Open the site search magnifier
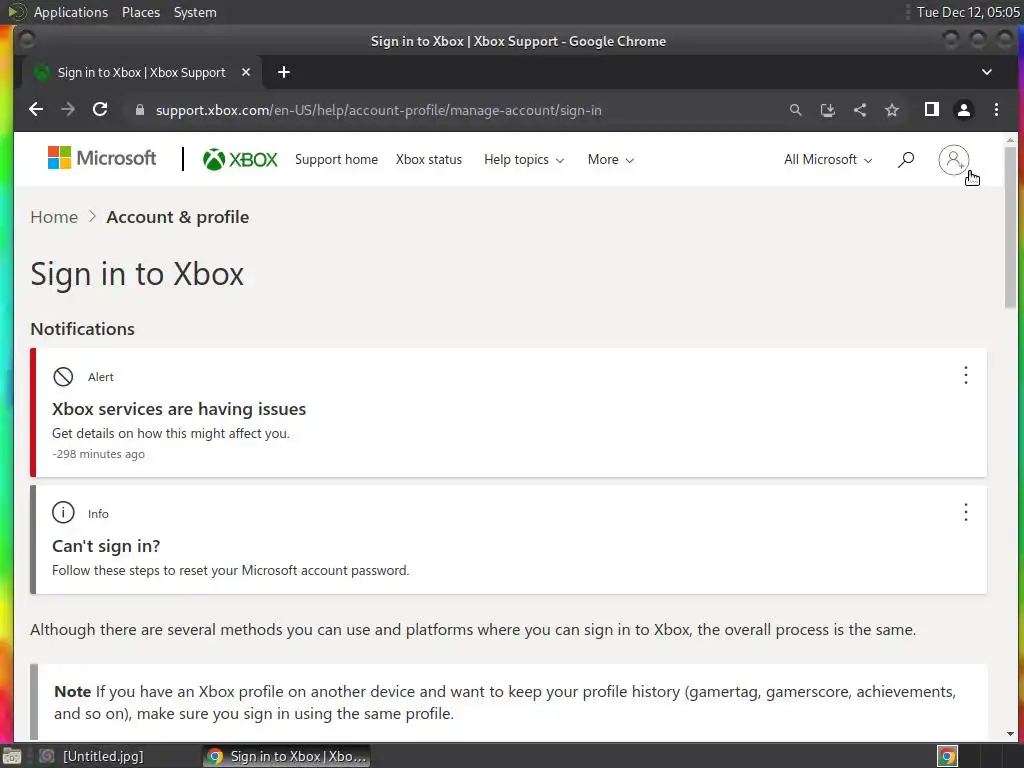 [906, 159]
